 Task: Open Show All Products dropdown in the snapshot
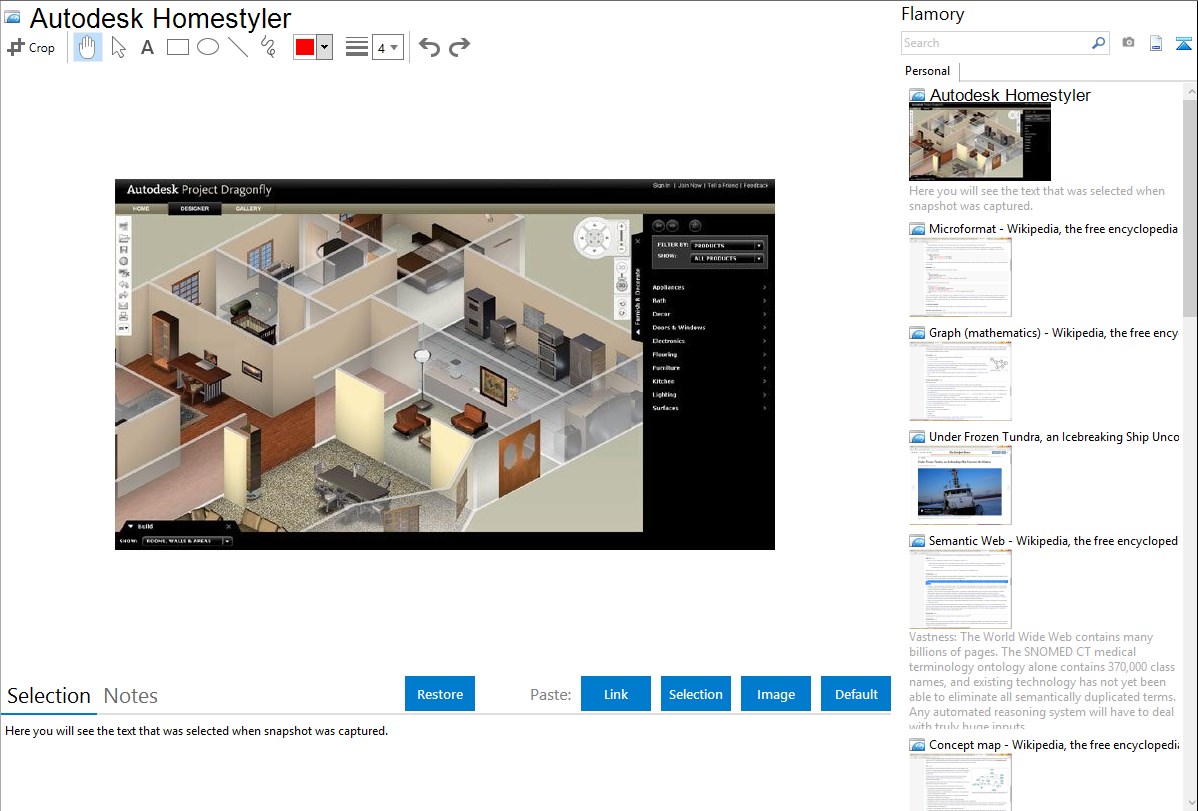pos(727,258)
